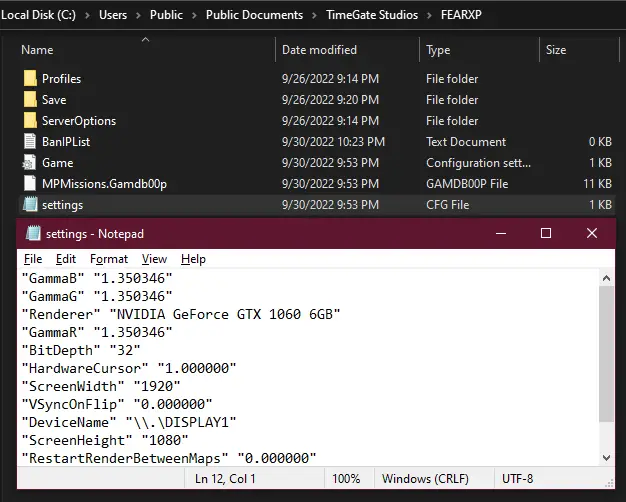Click the Notepad window resize grip
The height and width of the screenshot is (502, 626).
610,483
